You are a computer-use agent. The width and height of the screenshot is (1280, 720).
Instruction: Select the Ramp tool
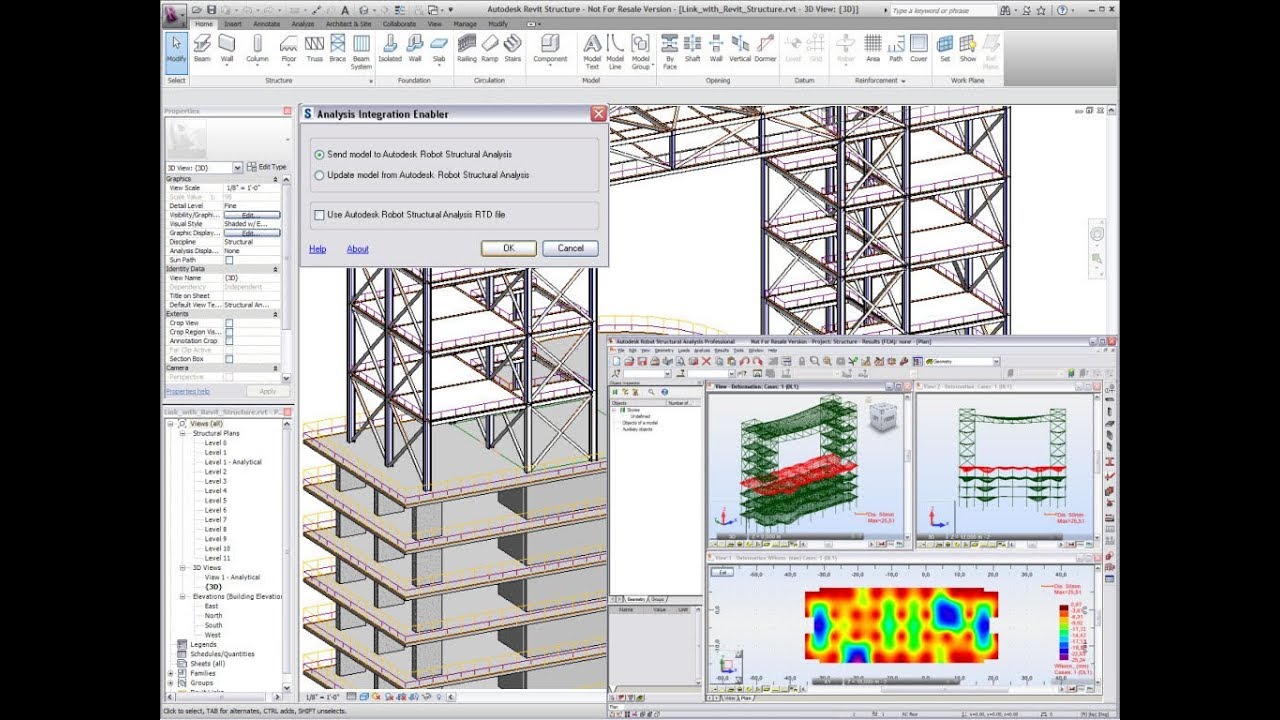[x=490, y=49]
